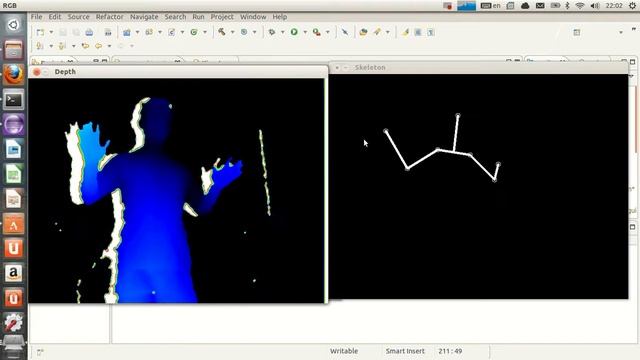
Task: Click the Open Perspective icon
Action: click(x=576, y=32)
